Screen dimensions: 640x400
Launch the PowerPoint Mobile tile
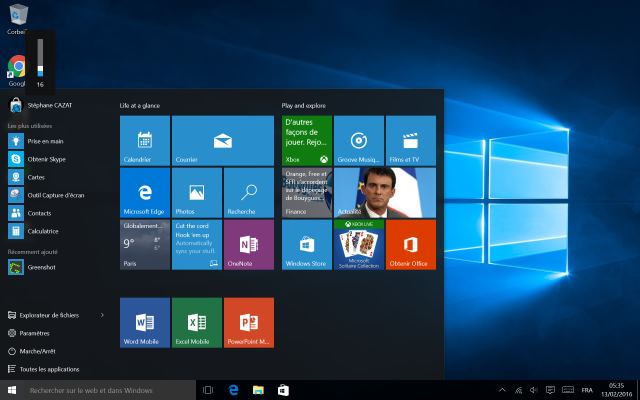click(249, 322)
